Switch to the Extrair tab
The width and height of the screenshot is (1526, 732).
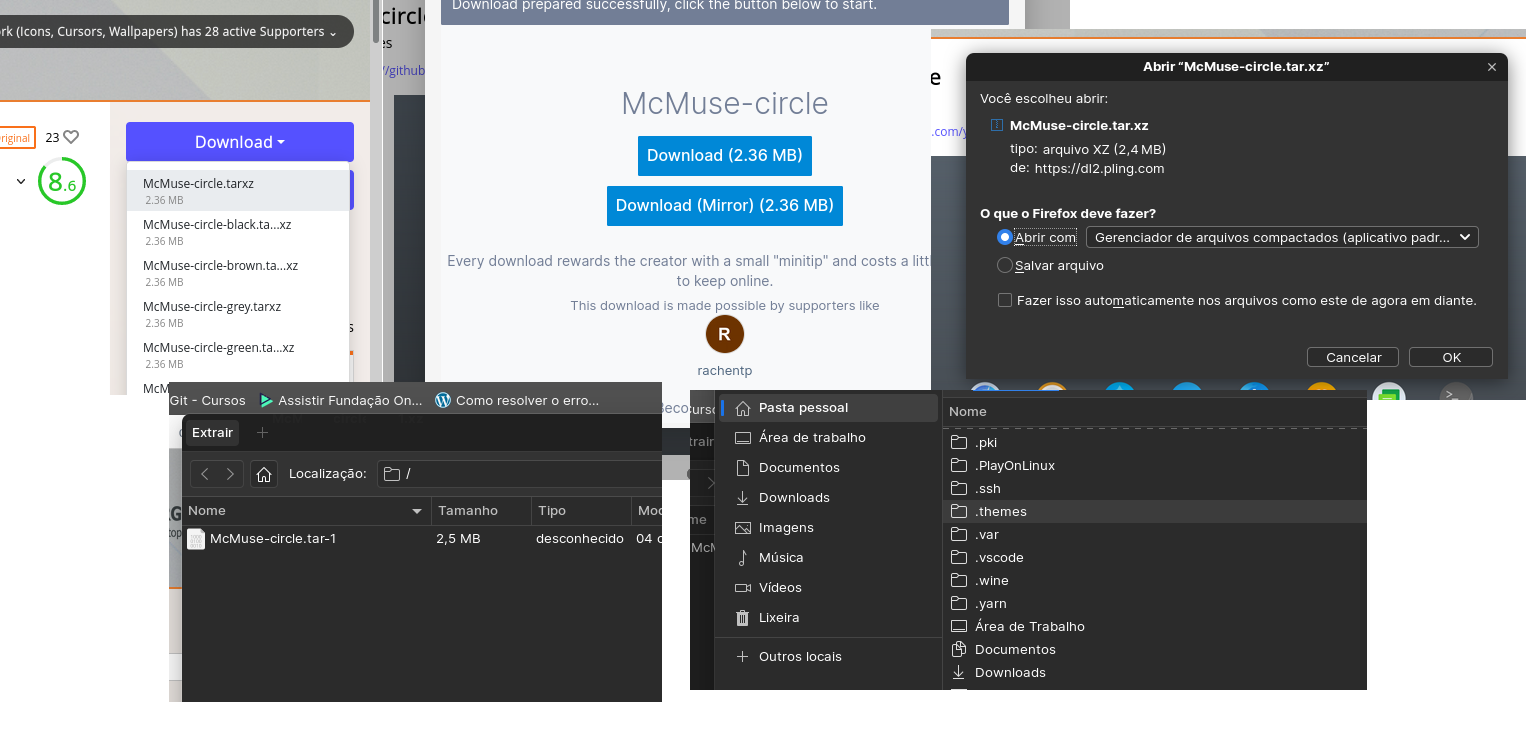pos(212,432)
